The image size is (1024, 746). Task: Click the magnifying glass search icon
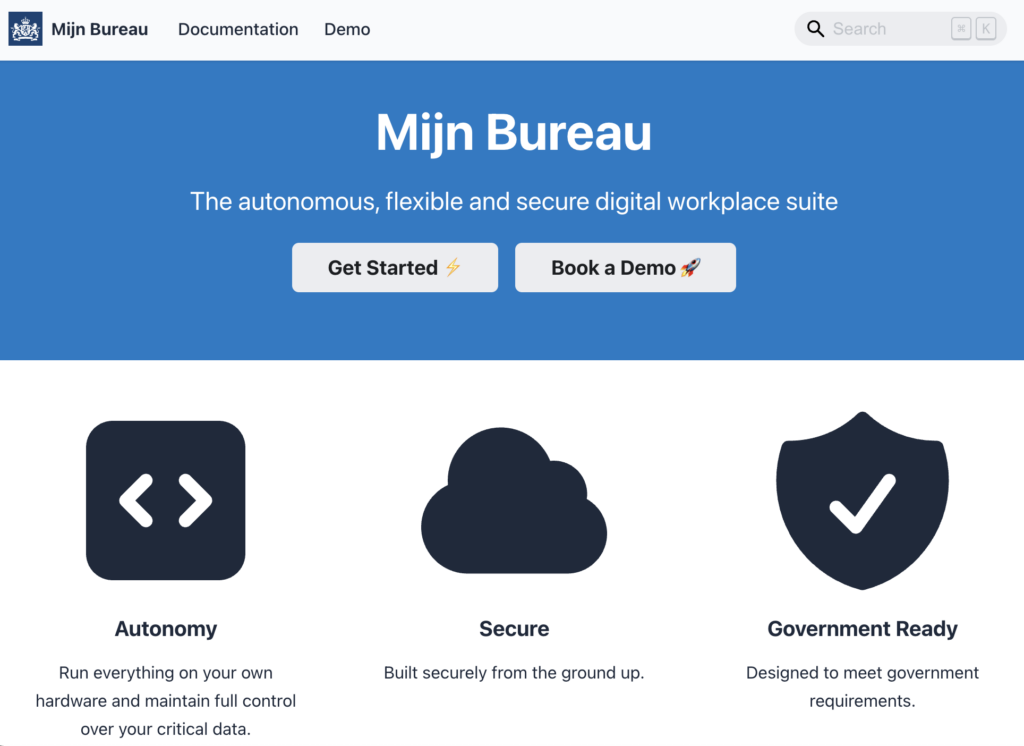click(816, 29)
